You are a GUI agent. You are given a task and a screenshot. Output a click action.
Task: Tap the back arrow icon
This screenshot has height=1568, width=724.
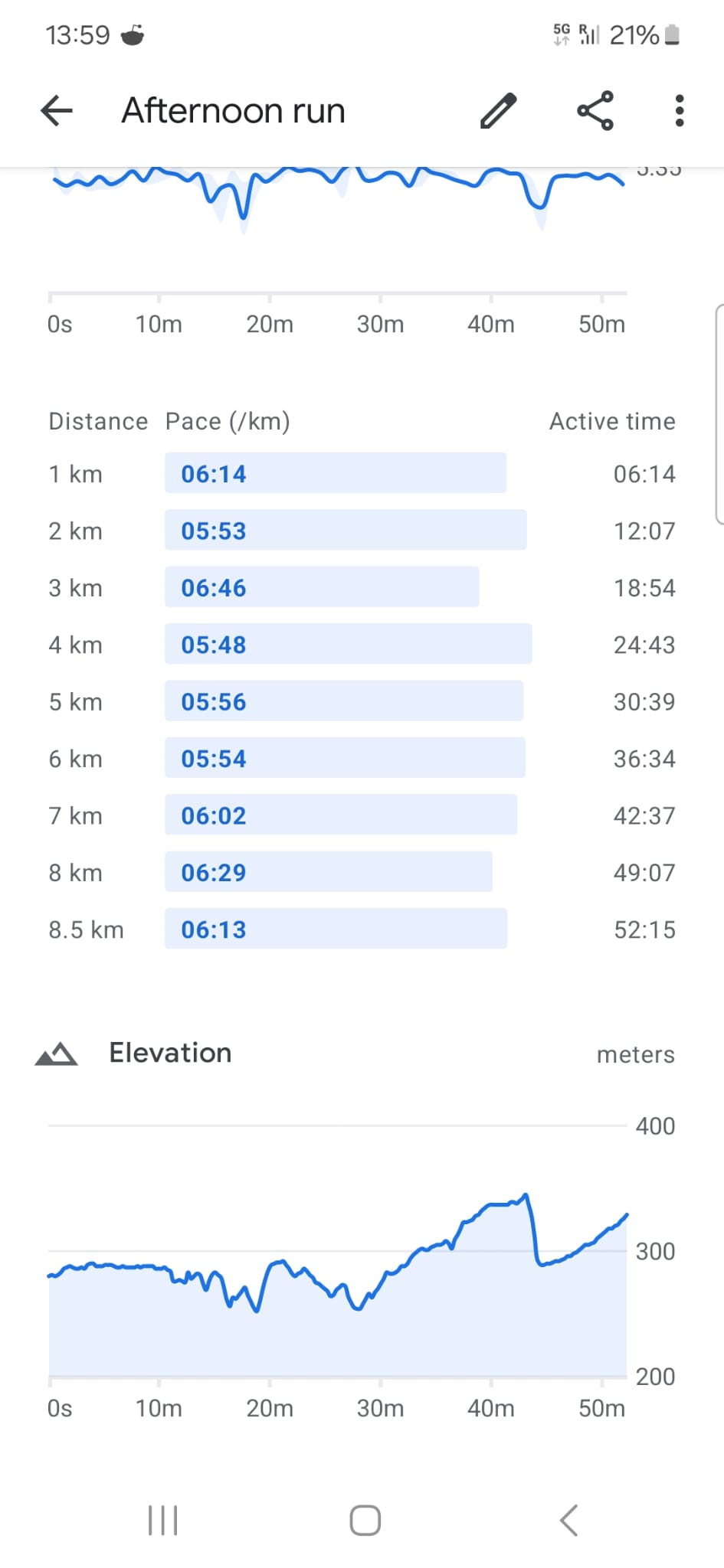click(57, 111)
